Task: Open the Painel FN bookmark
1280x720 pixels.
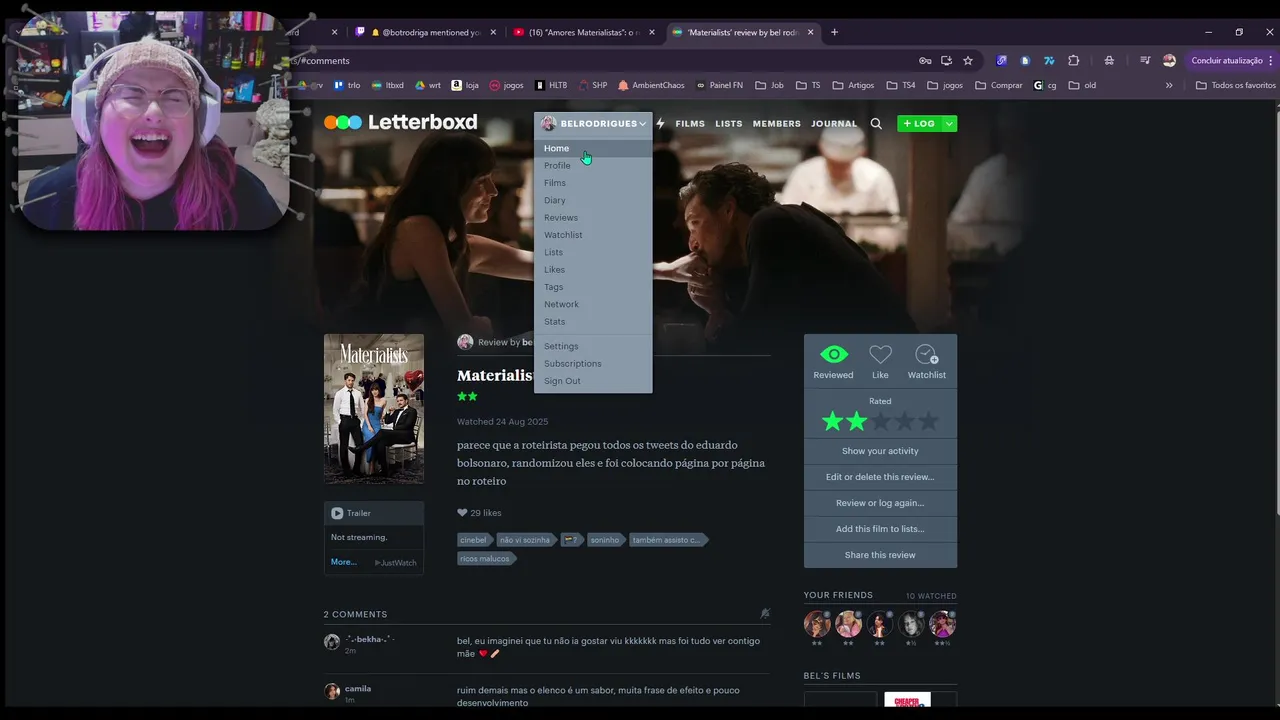Action: [x=720, y=85]
